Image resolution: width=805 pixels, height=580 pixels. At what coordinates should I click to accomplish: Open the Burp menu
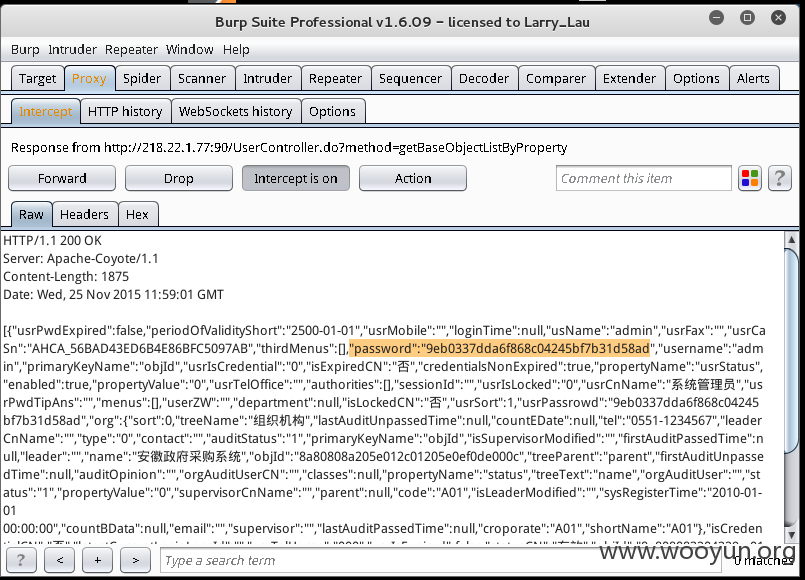25,50
